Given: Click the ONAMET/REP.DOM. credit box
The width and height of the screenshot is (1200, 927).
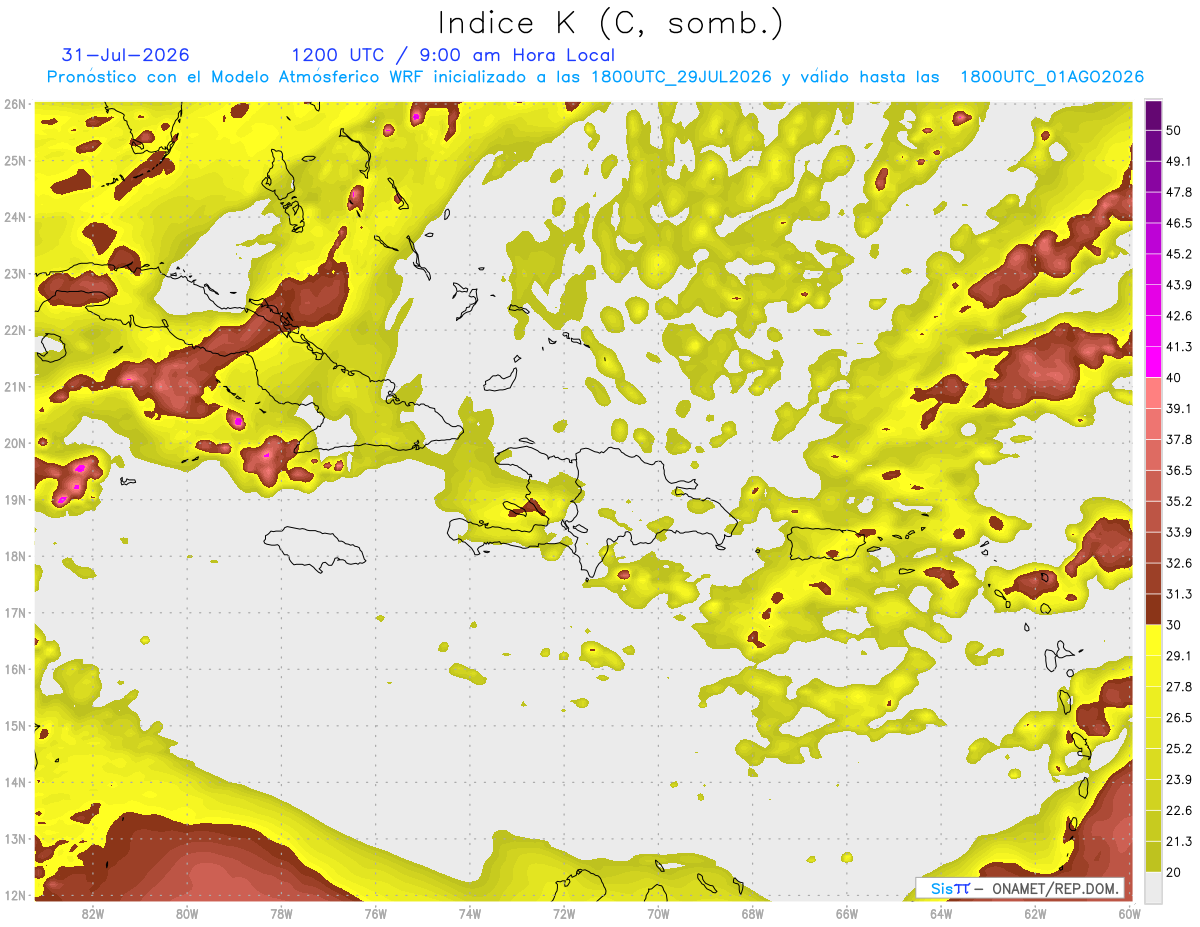Looking at the screenshot, I should pyautogui.click(x=1020, y=888).
